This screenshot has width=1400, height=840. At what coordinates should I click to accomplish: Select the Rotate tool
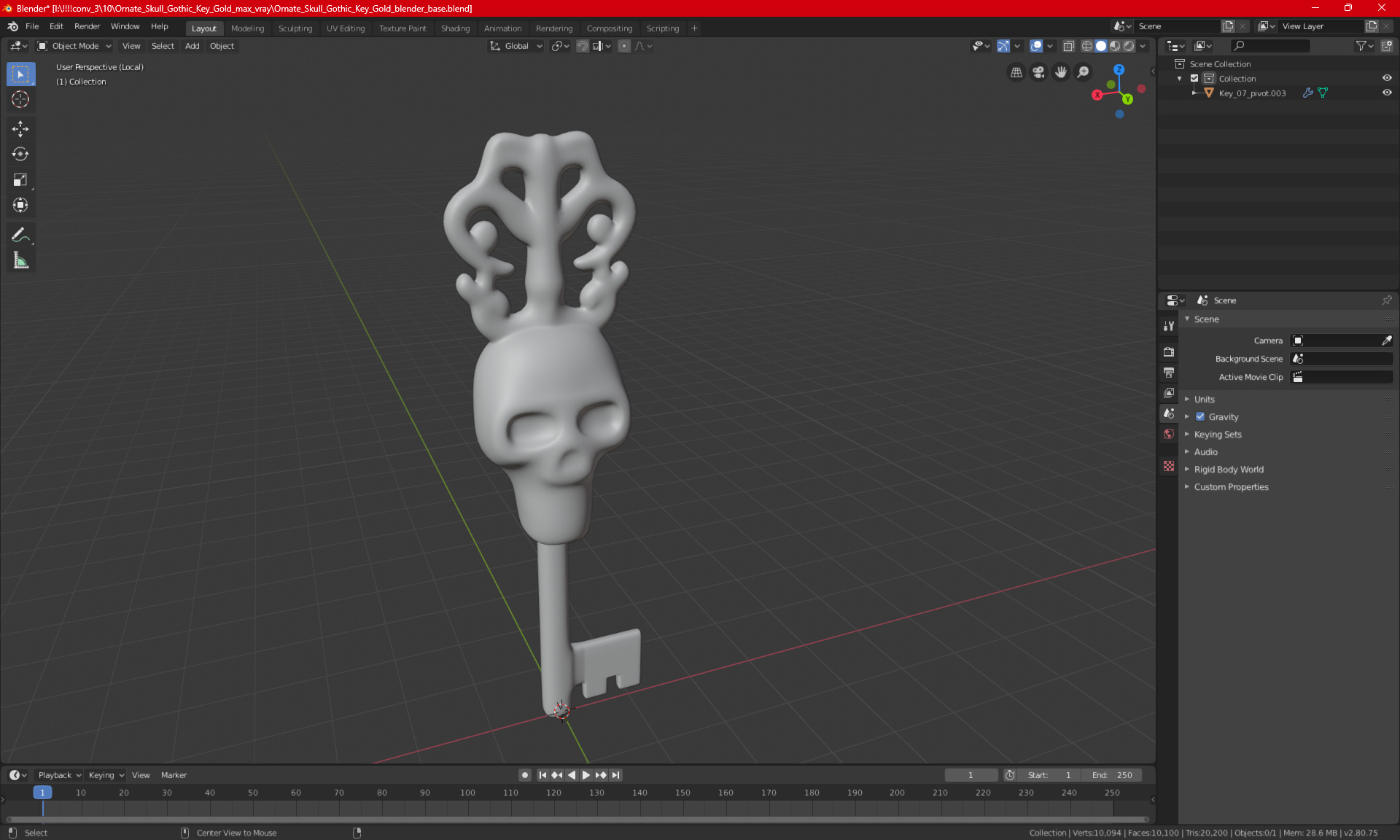coord(20,154)
